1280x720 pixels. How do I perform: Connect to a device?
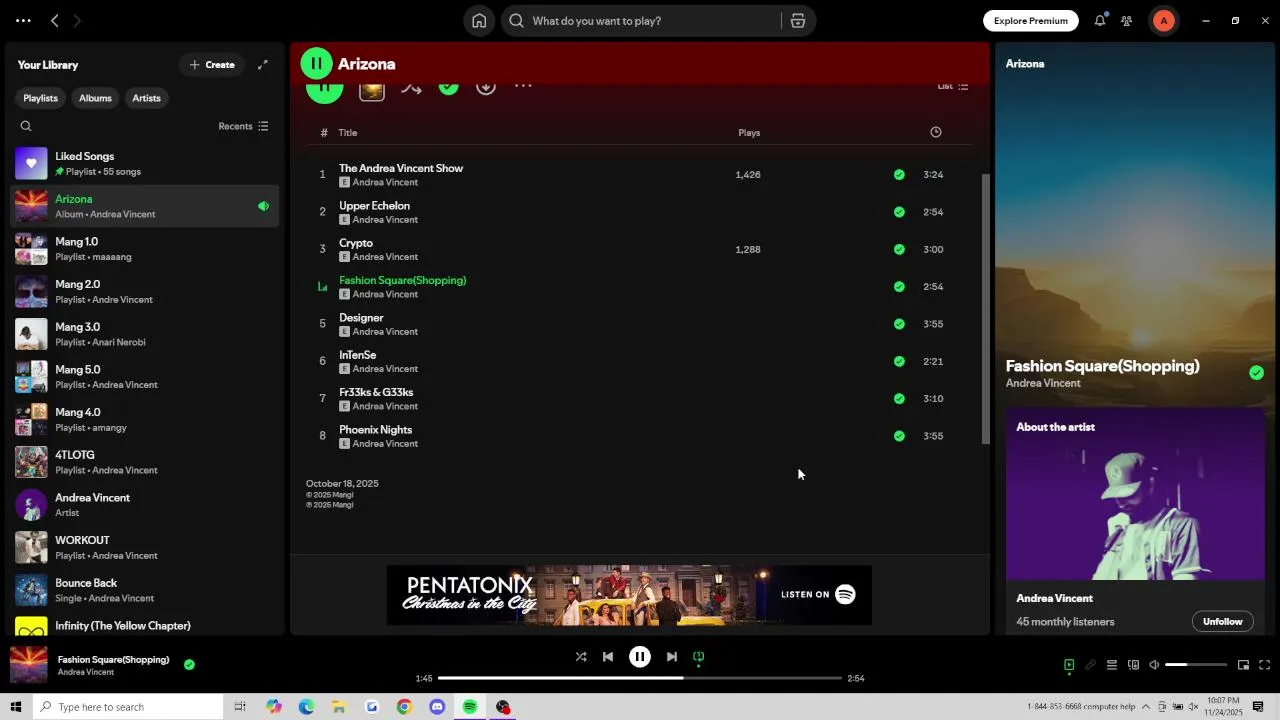tap(1133, 665)
